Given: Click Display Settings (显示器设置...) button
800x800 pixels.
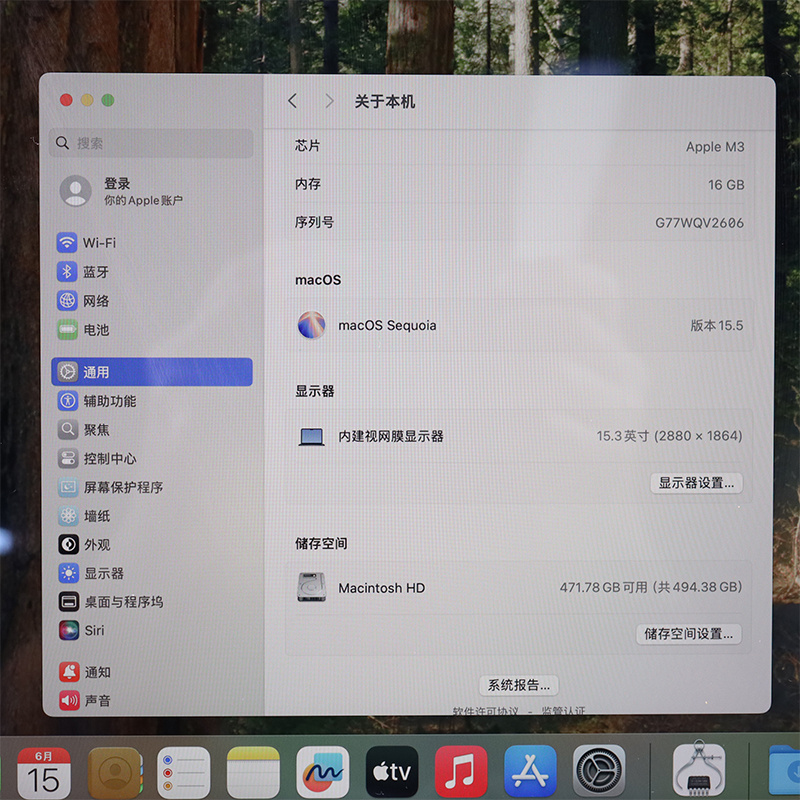Looking at the screenshot, I should tap(696, 483).
